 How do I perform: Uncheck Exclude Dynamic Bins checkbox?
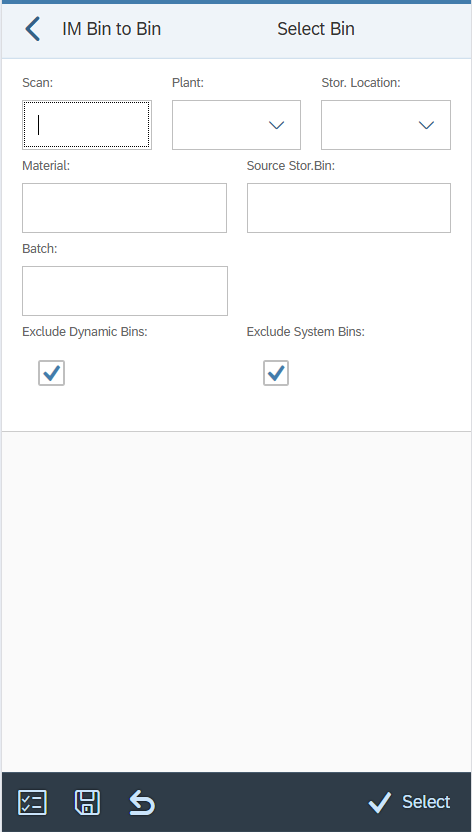(51, 373)
